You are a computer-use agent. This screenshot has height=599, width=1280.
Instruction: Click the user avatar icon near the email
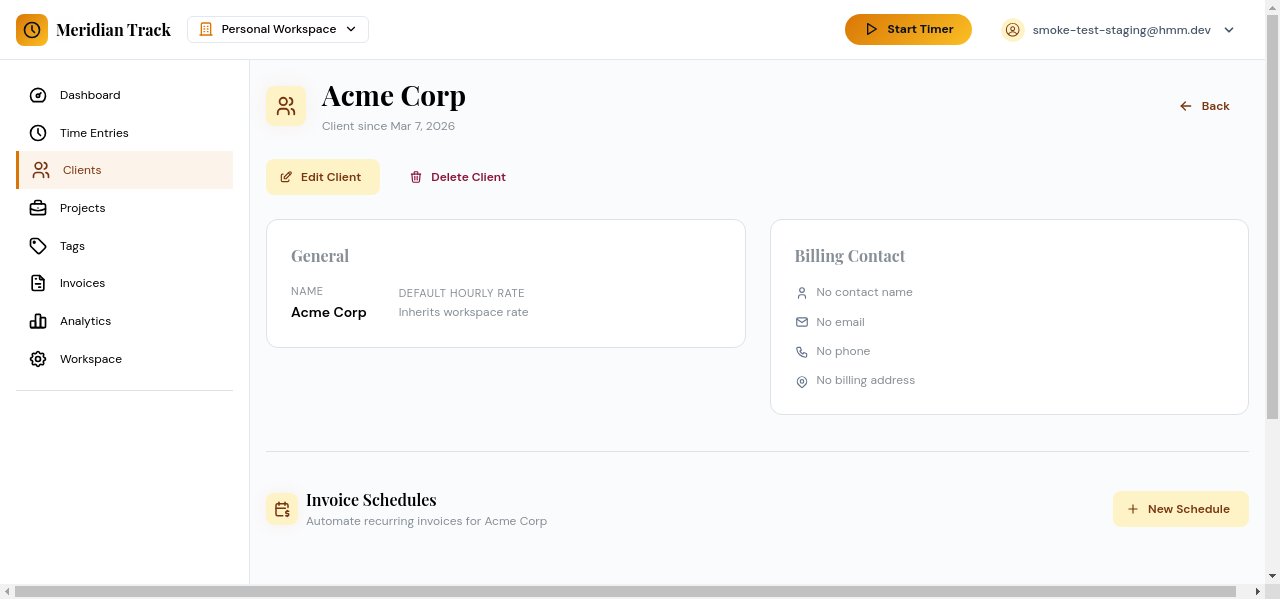click(1012, 29)
